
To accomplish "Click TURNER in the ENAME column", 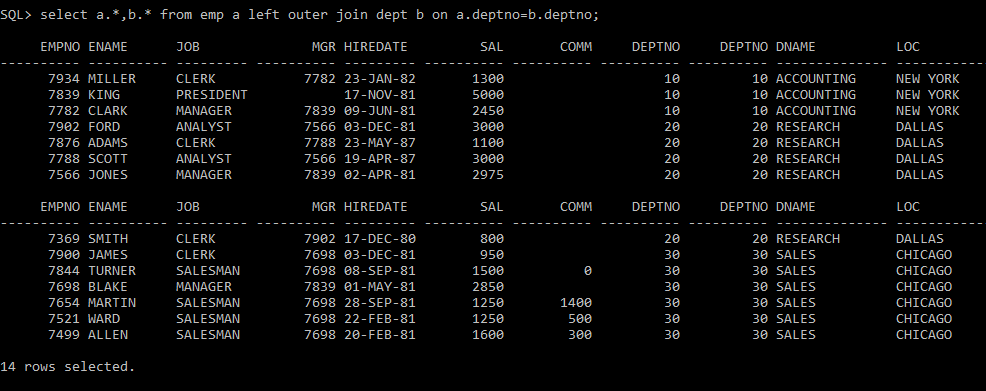I will (112, 271).
